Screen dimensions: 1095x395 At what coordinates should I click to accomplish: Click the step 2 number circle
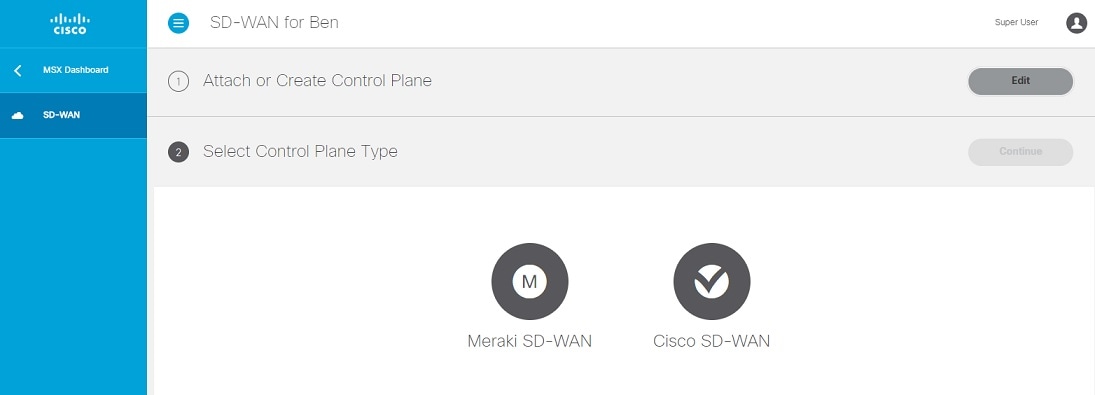coord(178,152)
